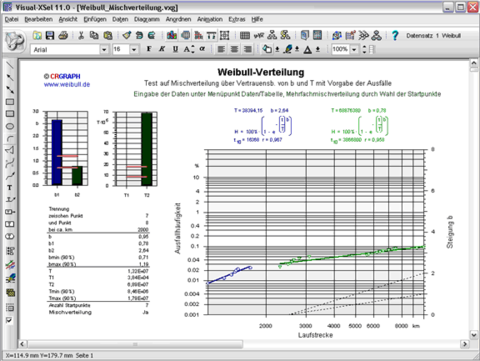Toggle italic formatting button
The image size is (480, 361).
point(162,49)
